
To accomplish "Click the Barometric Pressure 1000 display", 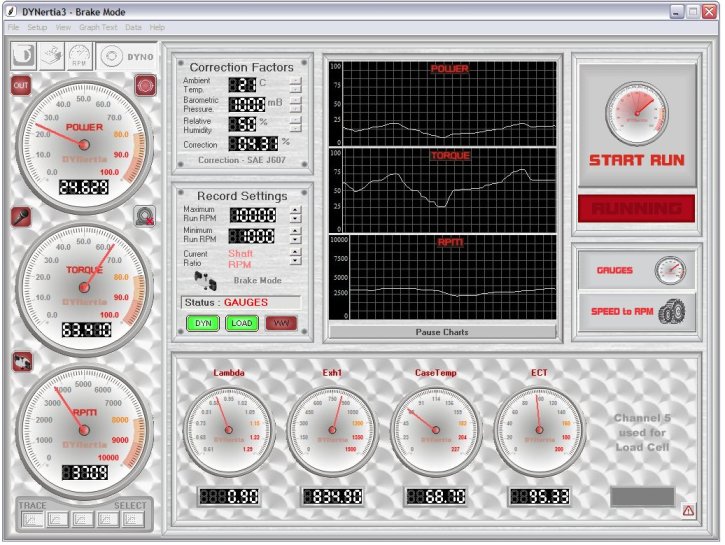I will (247, 104).
